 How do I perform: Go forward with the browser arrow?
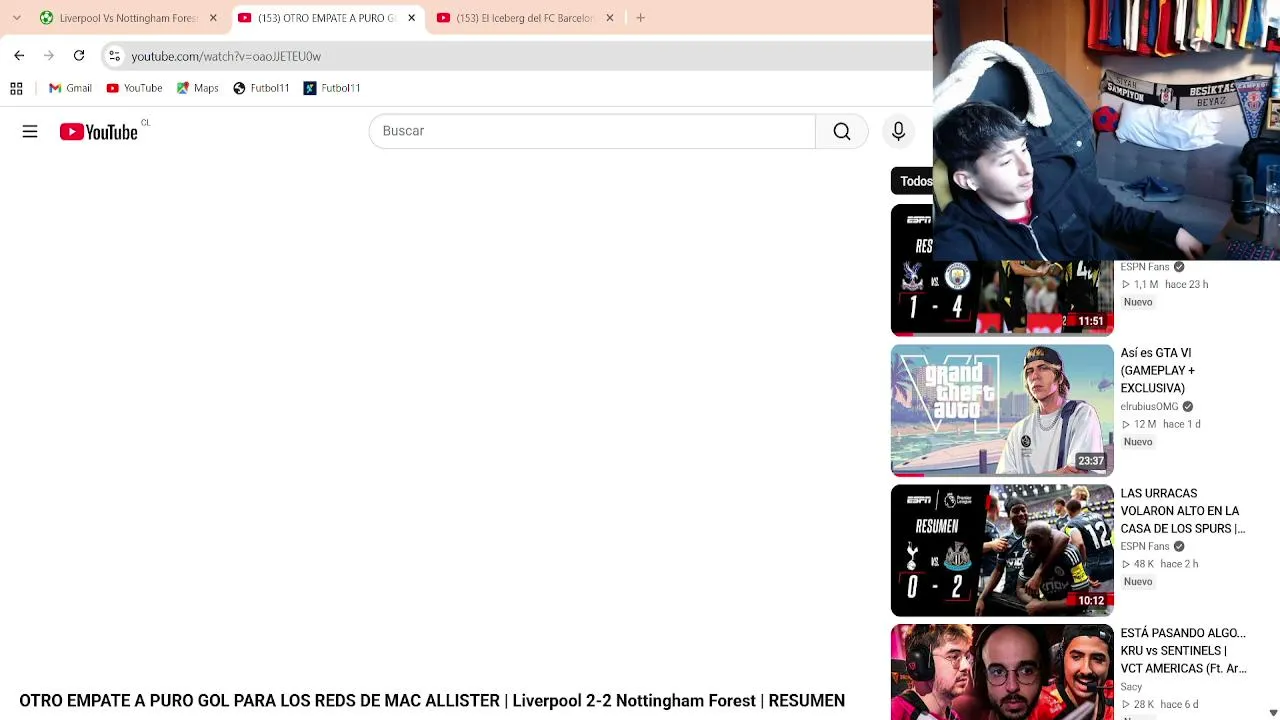[x=49, y=56]
